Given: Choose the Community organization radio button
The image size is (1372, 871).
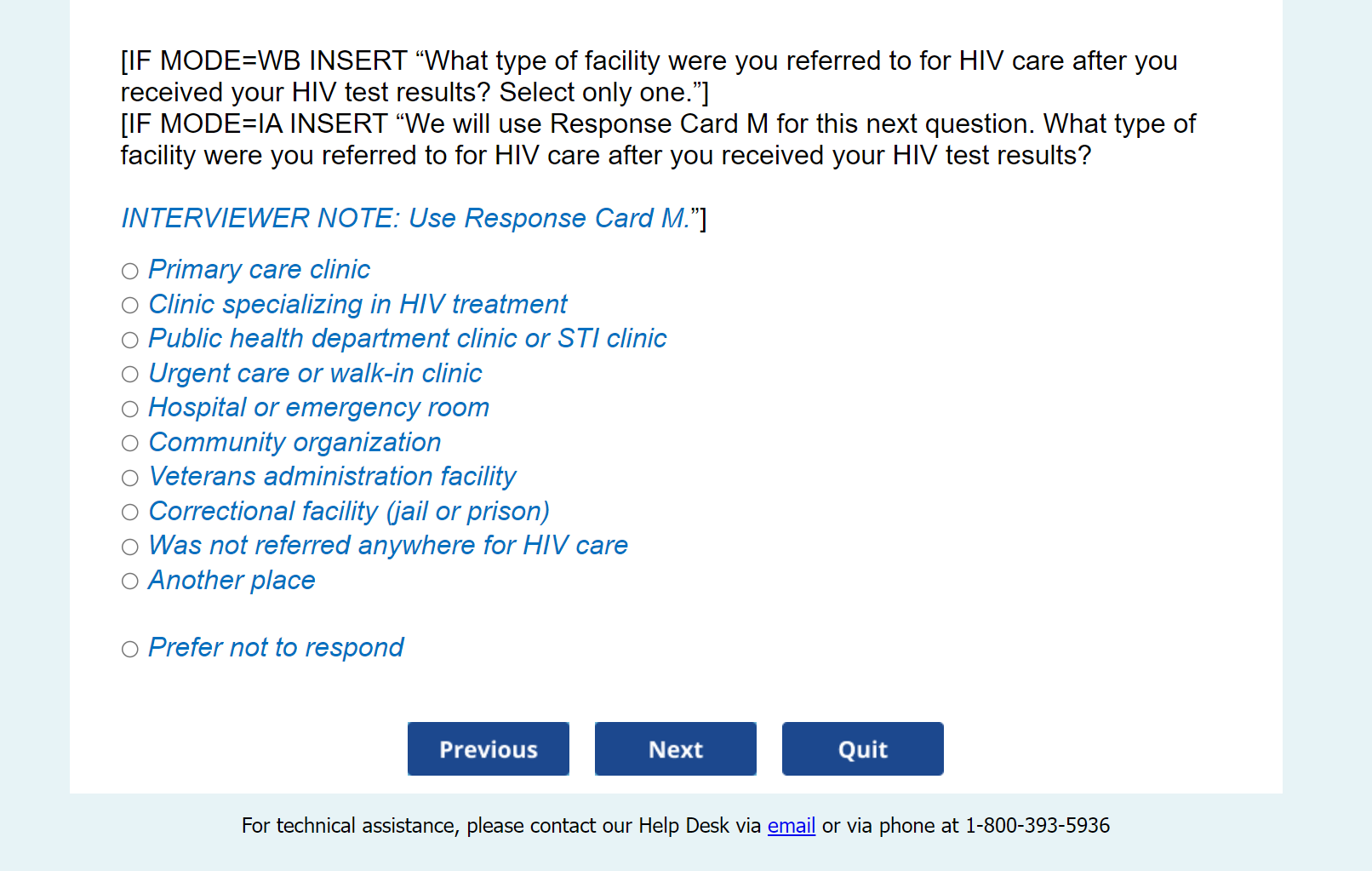Looking at the screenshot, I should pyautogui.click(x=130, y=444).
